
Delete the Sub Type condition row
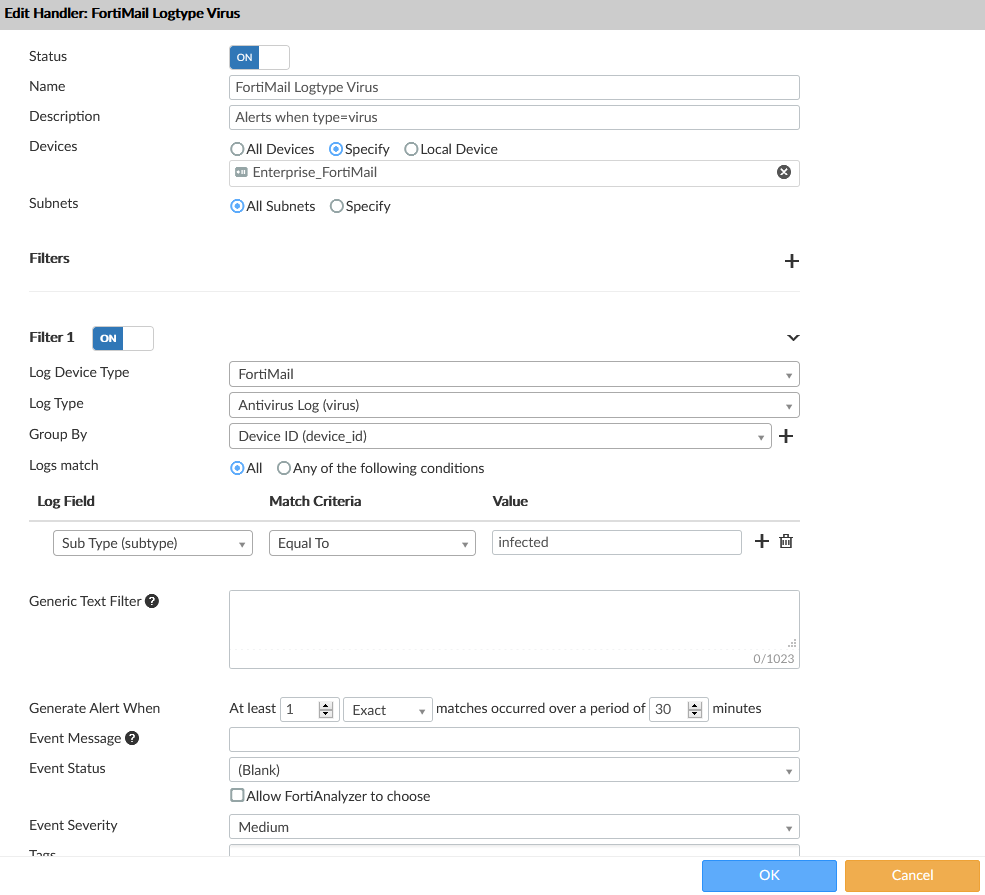(786, 541)
